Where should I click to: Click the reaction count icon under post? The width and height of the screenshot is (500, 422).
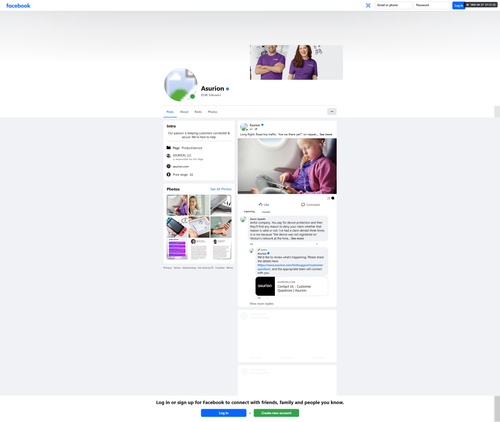332,198
